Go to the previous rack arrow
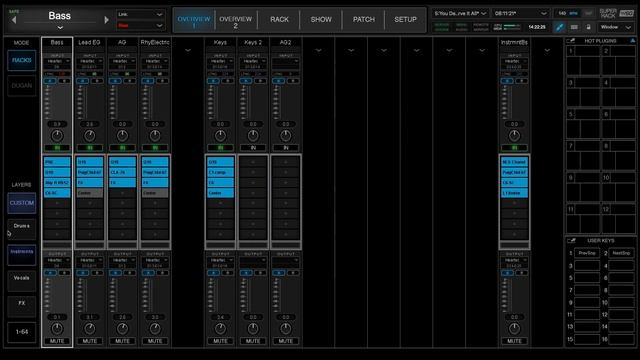The width and height of the screenshot is (640, 360). [x=14, y=20]
